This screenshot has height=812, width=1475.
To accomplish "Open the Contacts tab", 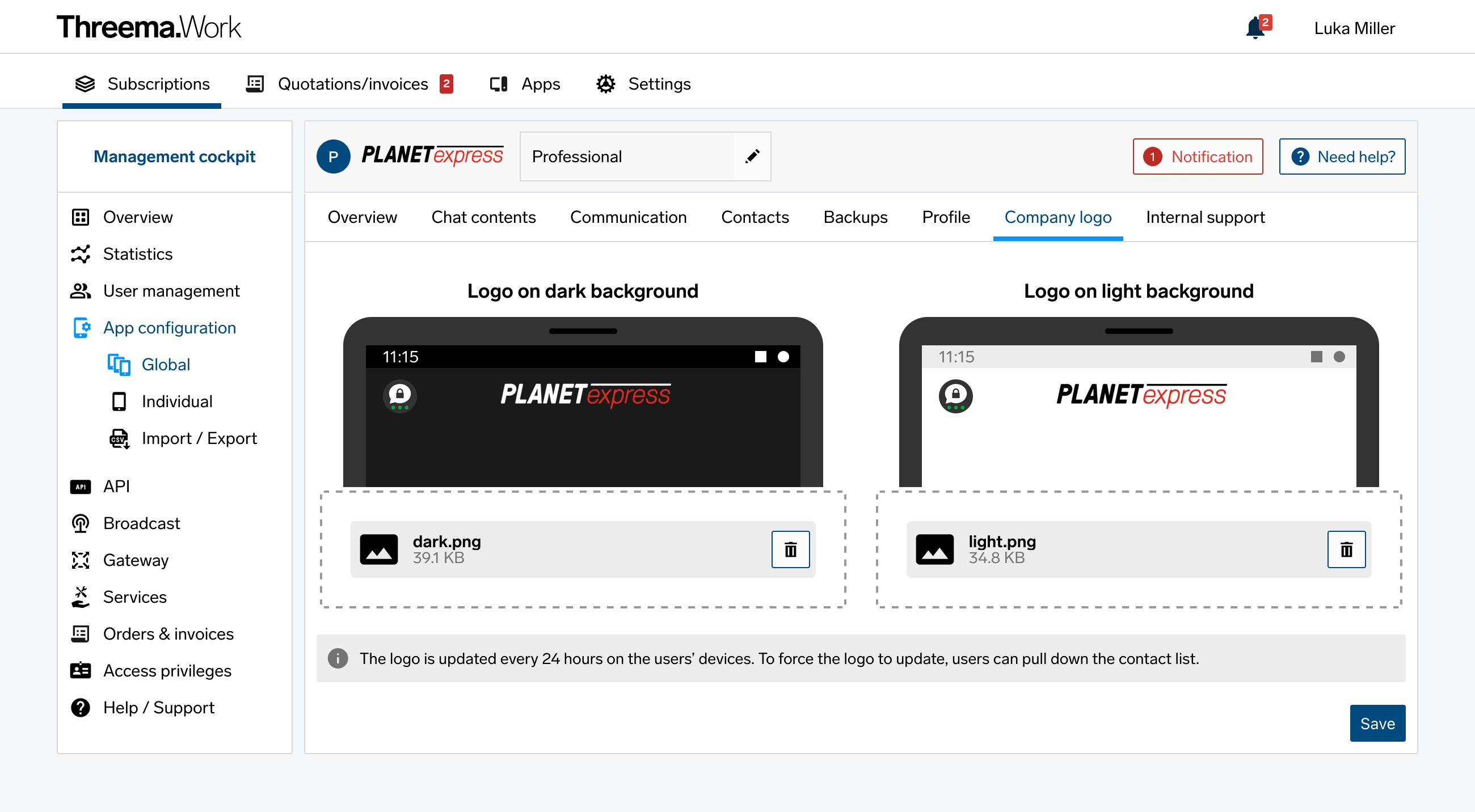I will pyautogui.click(x=755, y=217).
